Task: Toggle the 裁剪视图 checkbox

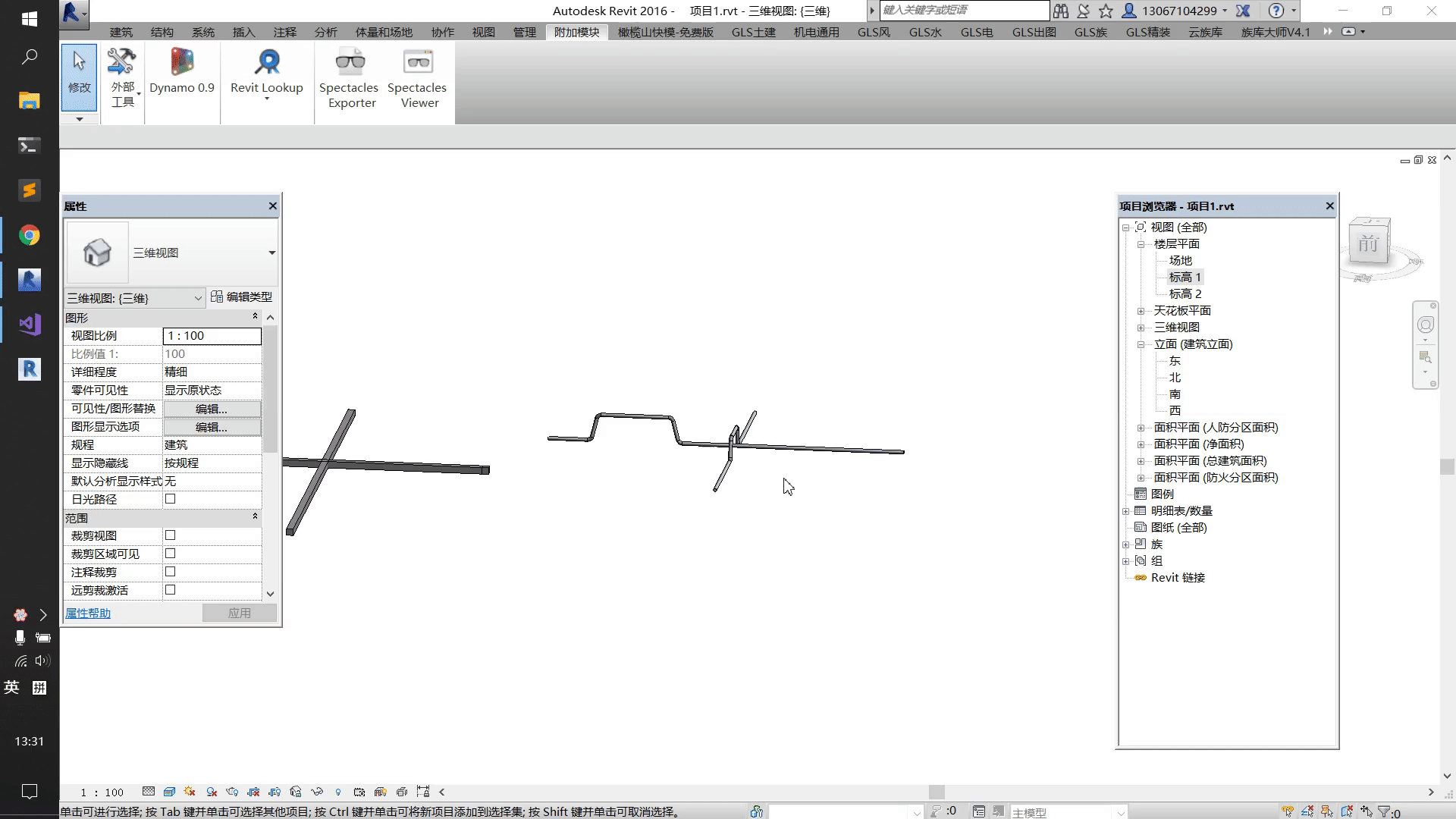Action: [x=170, y=535]
